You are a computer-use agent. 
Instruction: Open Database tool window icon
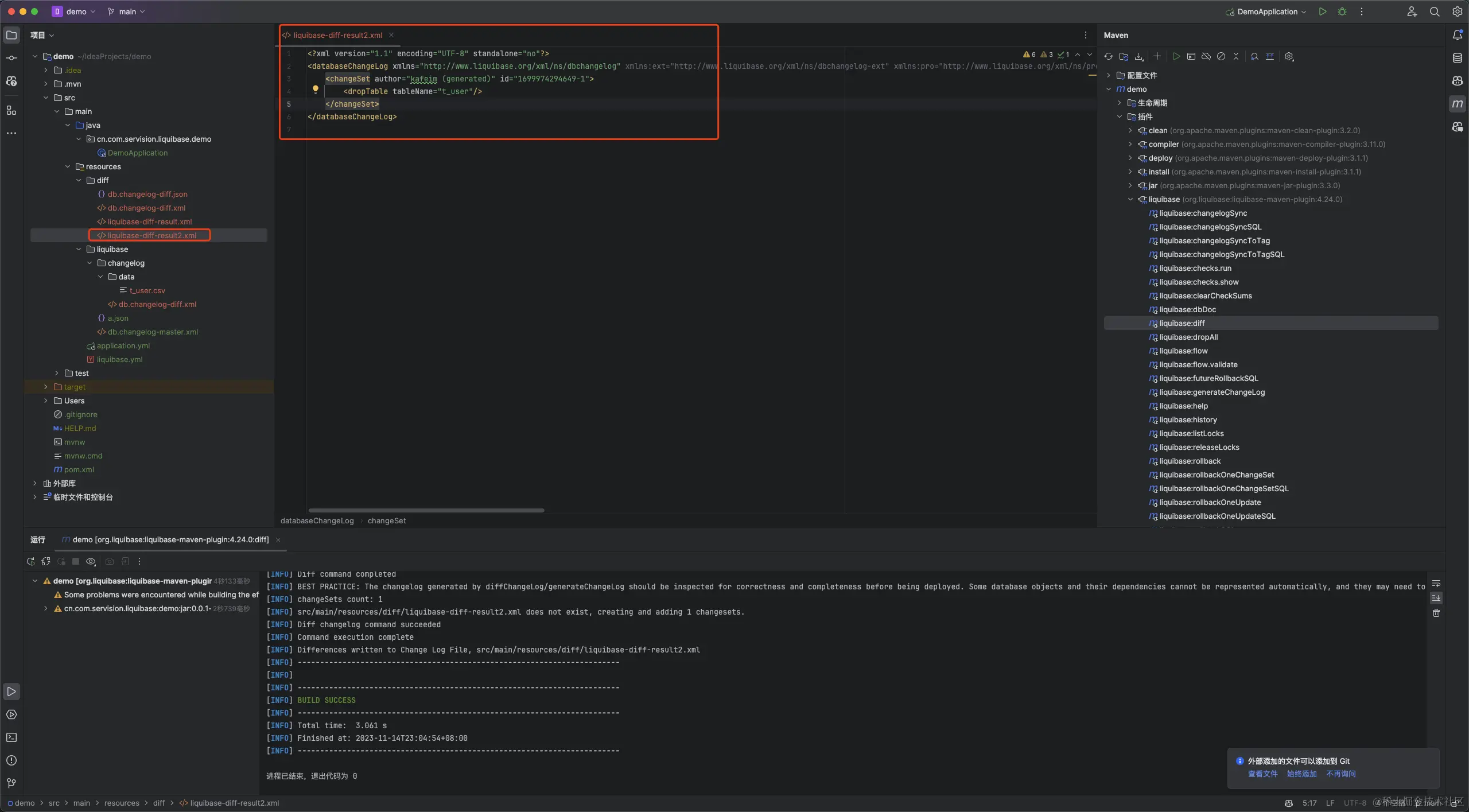(1457, 58)
